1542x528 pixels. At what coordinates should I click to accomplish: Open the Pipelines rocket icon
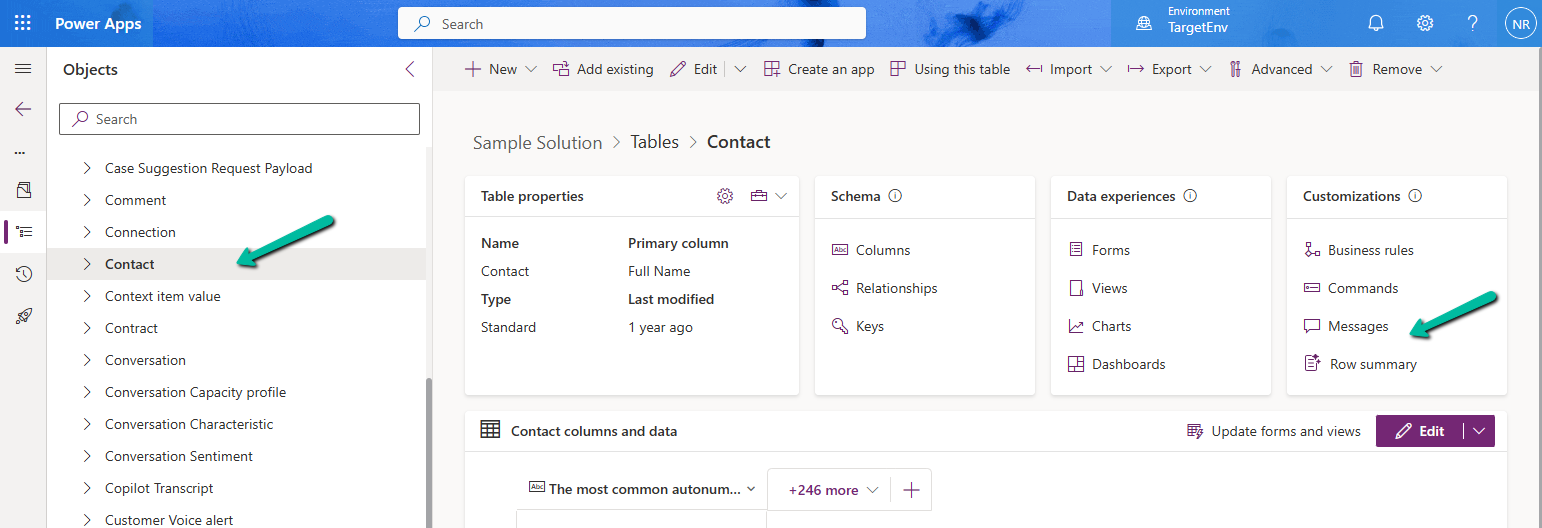tap(24, 316)
